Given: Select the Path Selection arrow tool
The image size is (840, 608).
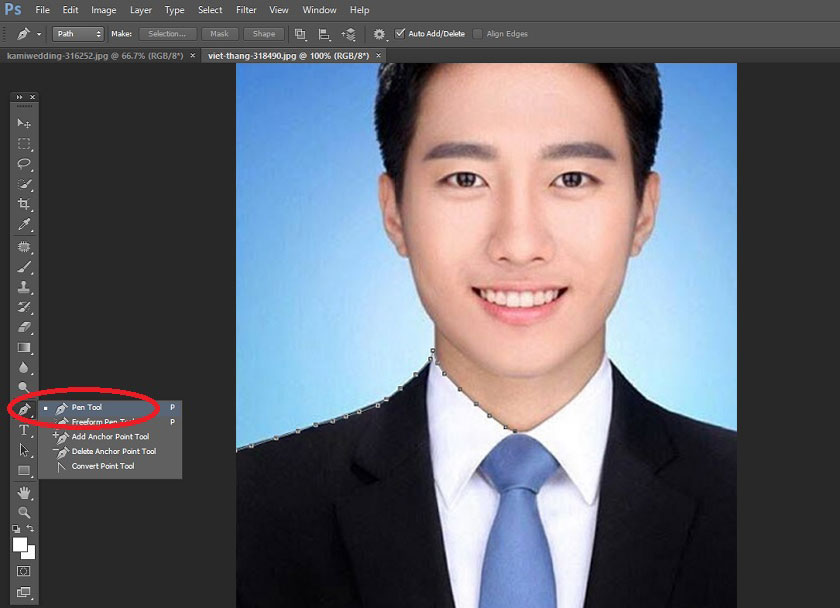Looking at the screenshot, I should [24, 450].
